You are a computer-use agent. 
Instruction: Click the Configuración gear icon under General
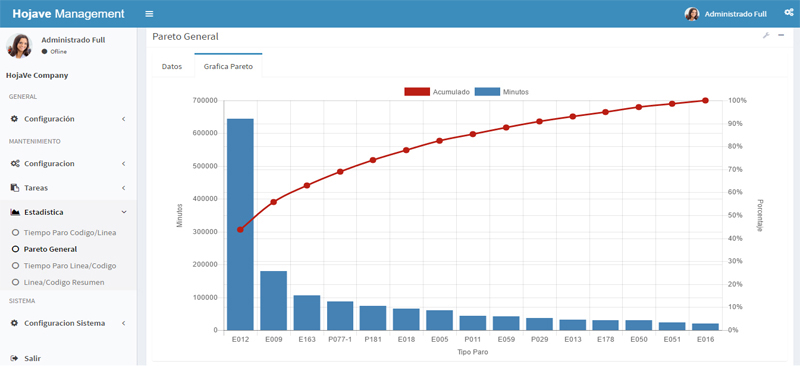tap(14, 119)
